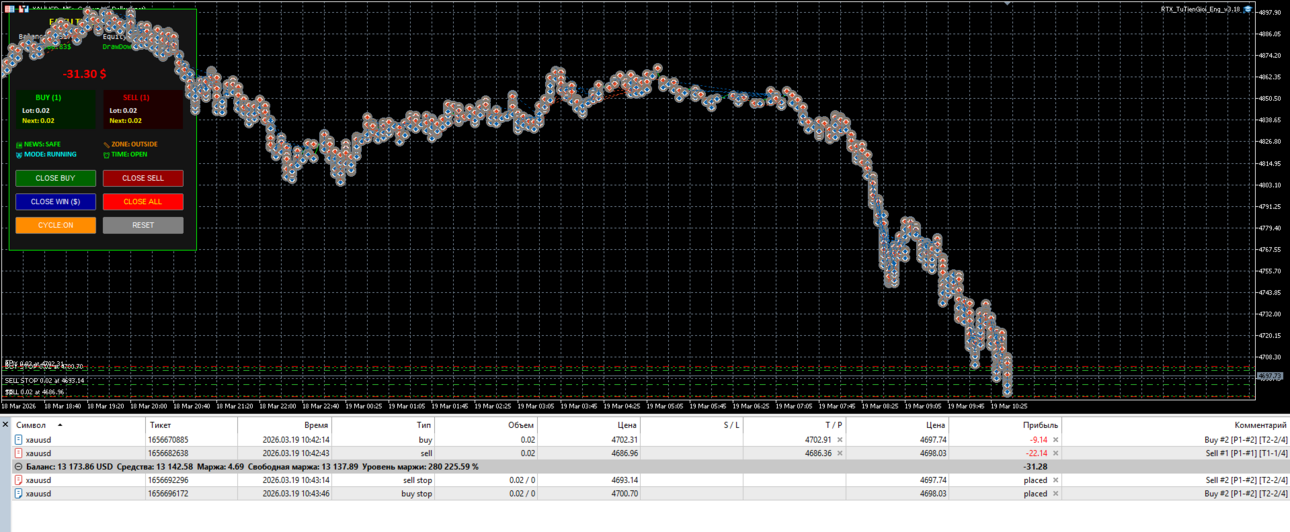Remove take profit 4686.36 with its X
The height and width of the screenshot is (532, 1290).
click(840, 453)
